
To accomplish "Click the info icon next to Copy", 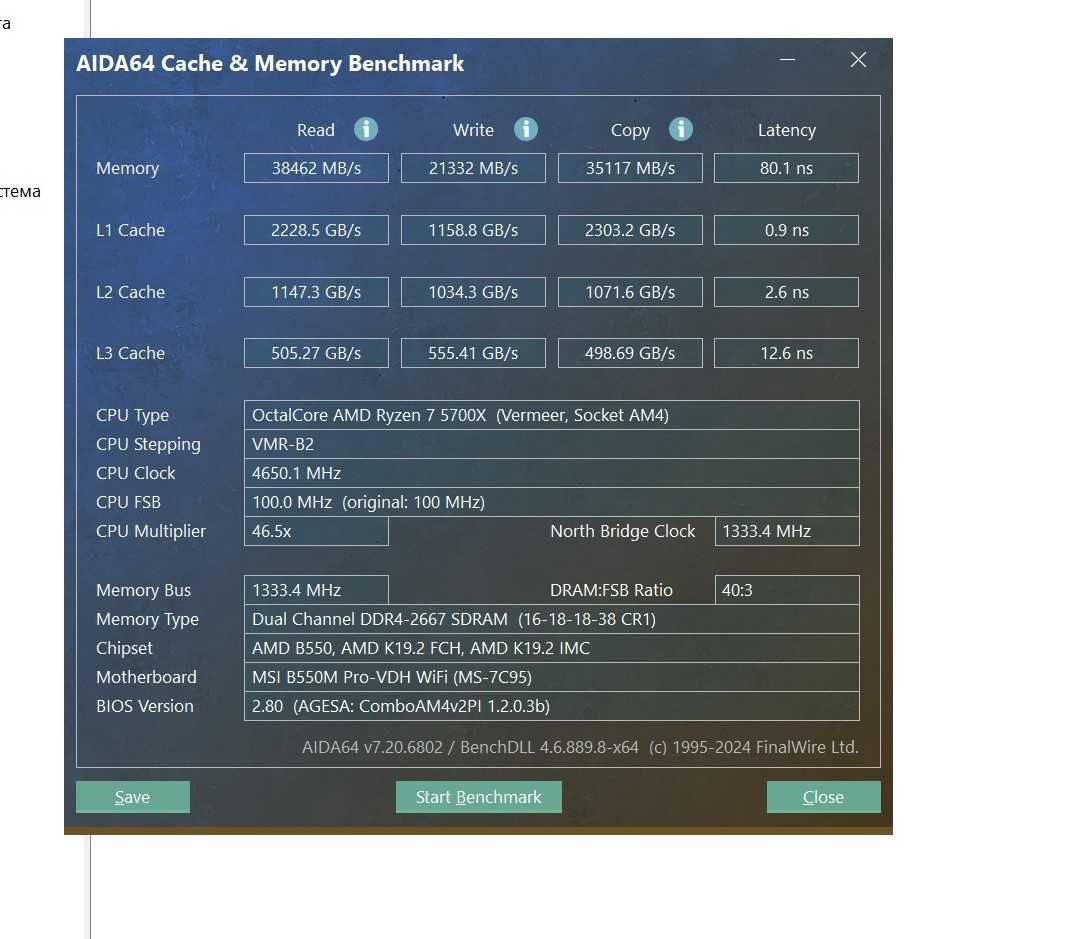I will (x=681, y=129).
